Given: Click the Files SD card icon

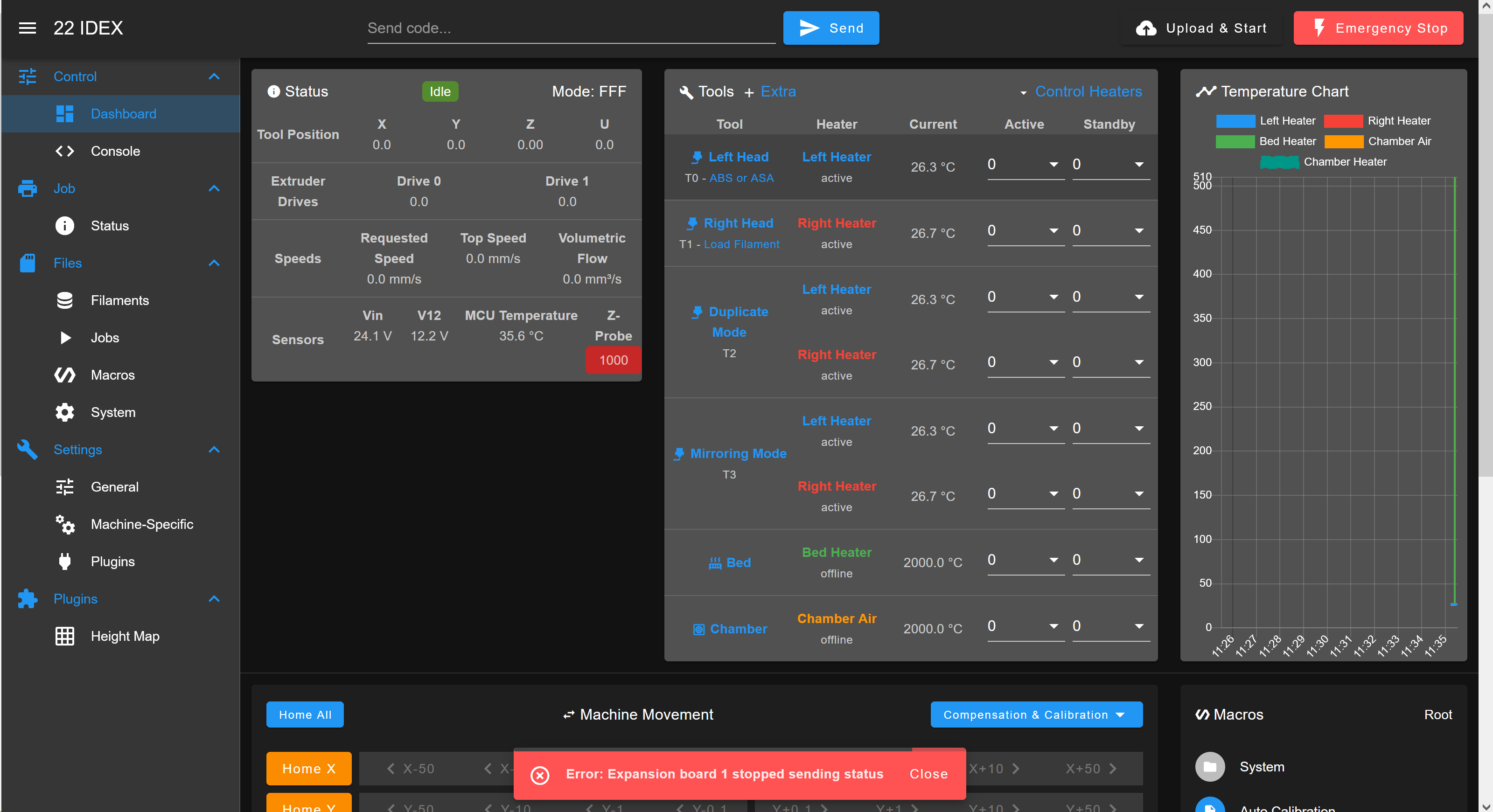Looking at the screenshot, I should [27, 263].
